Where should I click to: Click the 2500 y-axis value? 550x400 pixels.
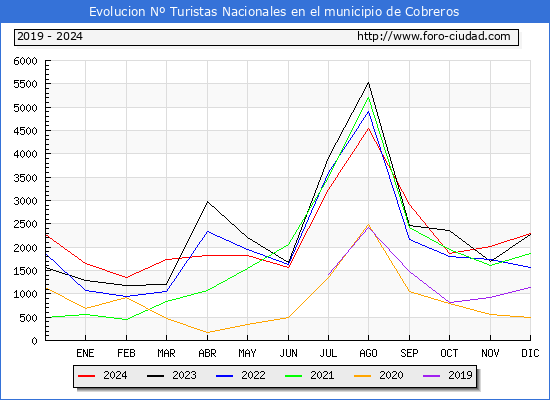pos(25,225)
